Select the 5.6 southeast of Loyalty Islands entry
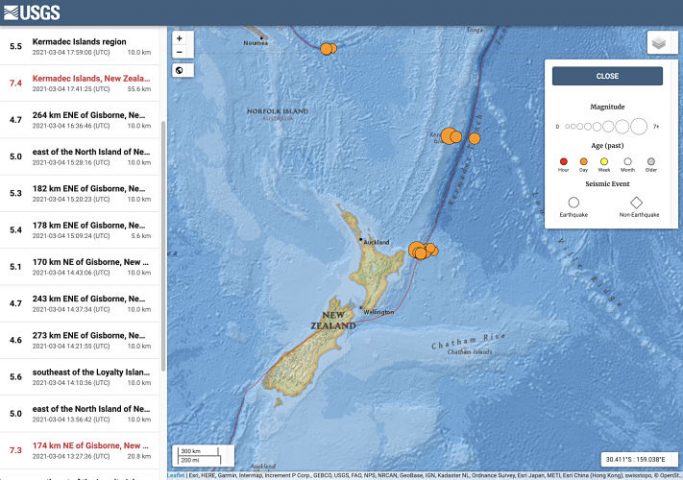The height and width of the screenshot is (480, 683). (80, 377)
